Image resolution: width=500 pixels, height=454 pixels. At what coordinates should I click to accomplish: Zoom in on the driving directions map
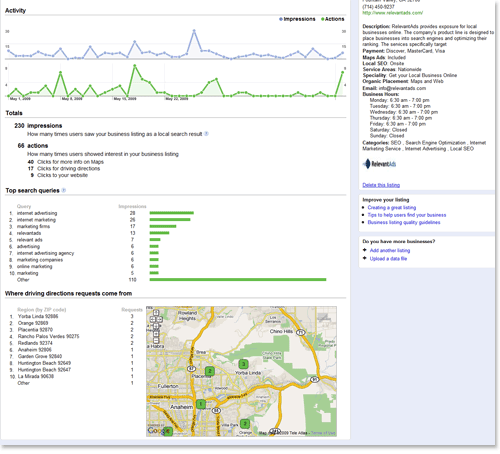click(x=156, y=334)
